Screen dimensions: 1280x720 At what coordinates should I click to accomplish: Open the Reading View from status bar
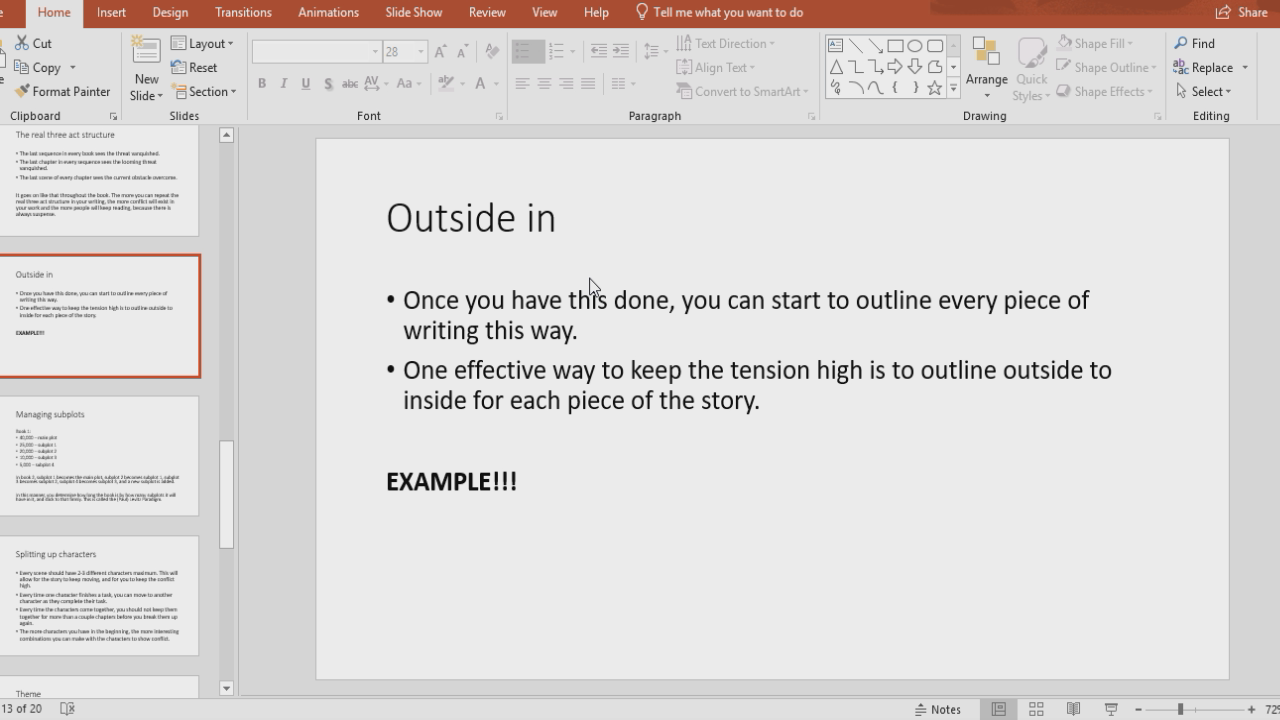pyautogui.click(x=1072, y=708)
